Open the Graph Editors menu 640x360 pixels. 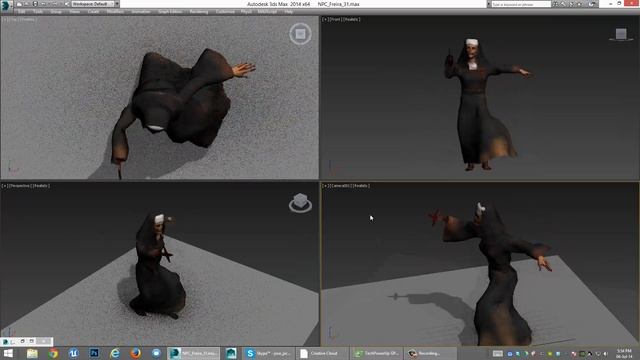[x=170, y=12]
